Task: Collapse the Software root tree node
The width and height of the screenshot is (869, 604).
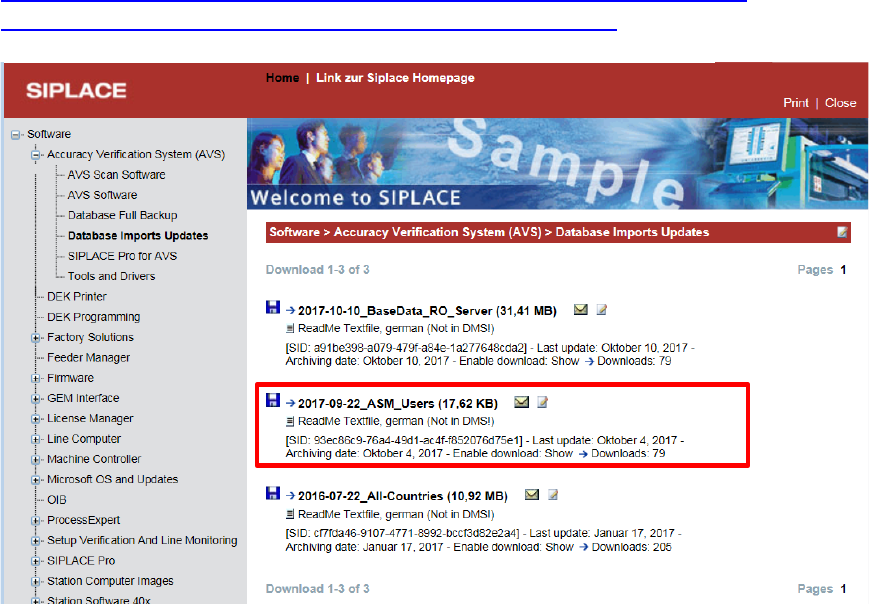Action: click(x=16, y=135)
